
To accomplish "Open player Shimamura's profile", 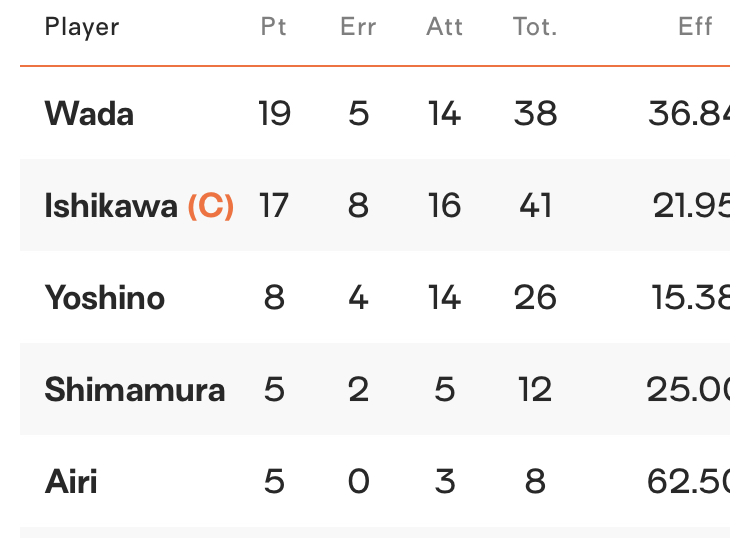I will [x=135, y=389].
